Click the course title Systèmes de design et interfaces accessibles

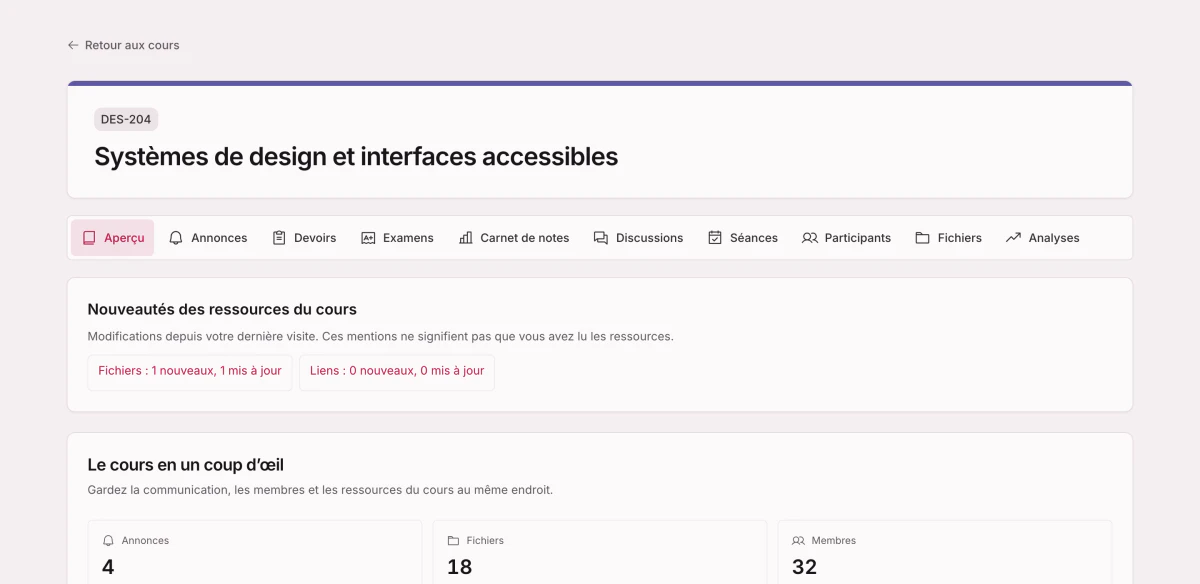point(356,157)
